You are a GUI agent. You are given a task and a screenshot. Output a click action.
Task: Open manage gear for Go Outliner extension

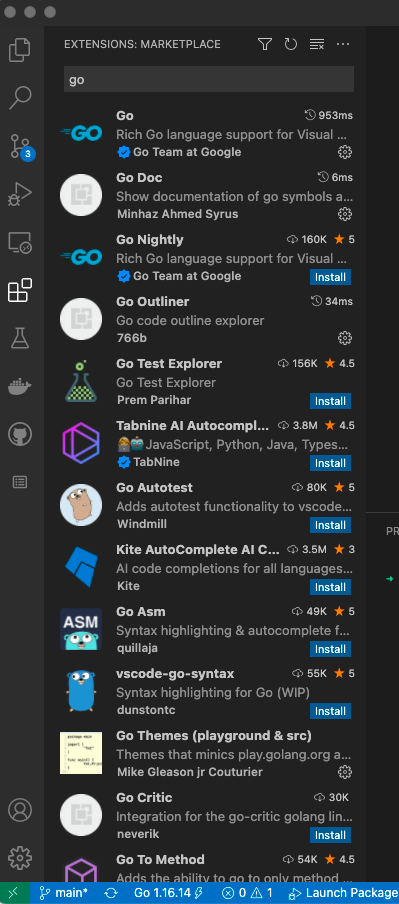pos(345,338)
